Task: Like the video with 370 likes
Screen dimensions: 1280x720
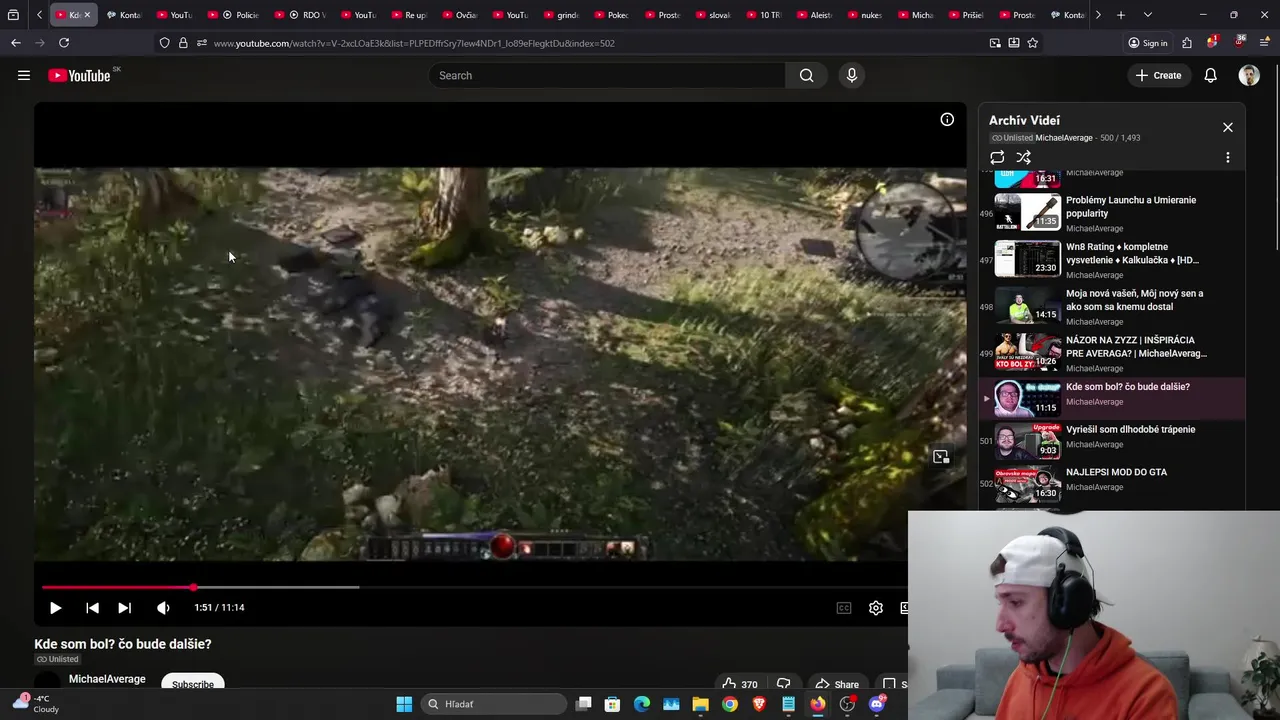Action: click(x=741, y=684)
